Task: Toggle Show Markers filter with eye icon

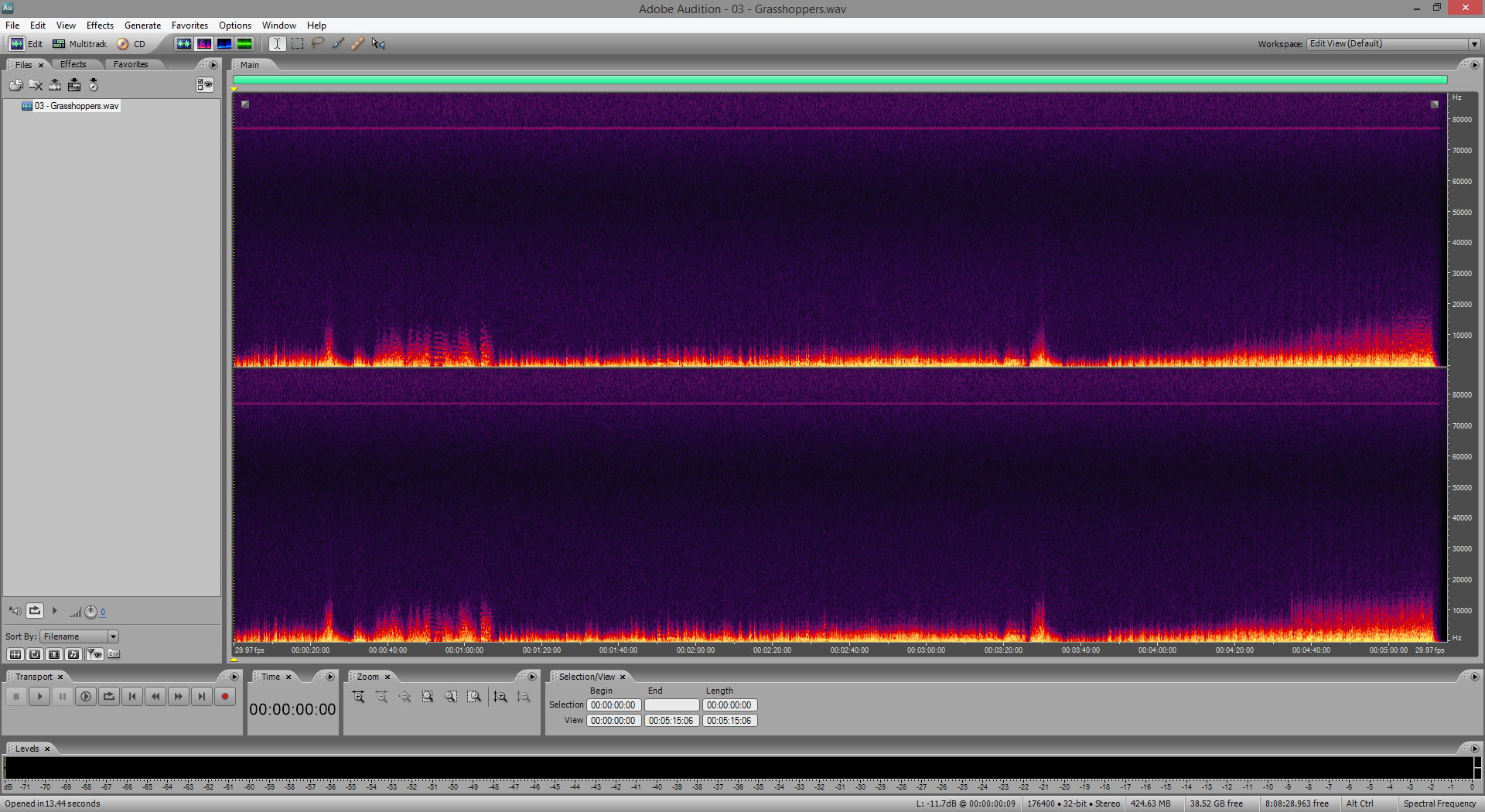Action: [x=94, y=654]
